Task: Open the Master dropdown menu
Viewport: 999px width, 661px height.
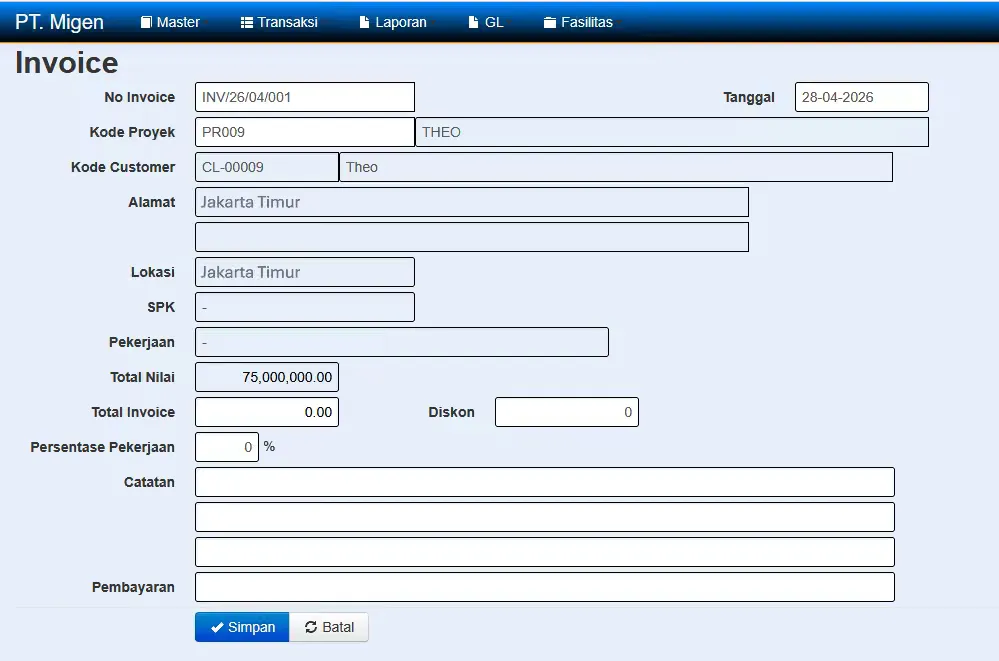Action: [x=173, y=22]
